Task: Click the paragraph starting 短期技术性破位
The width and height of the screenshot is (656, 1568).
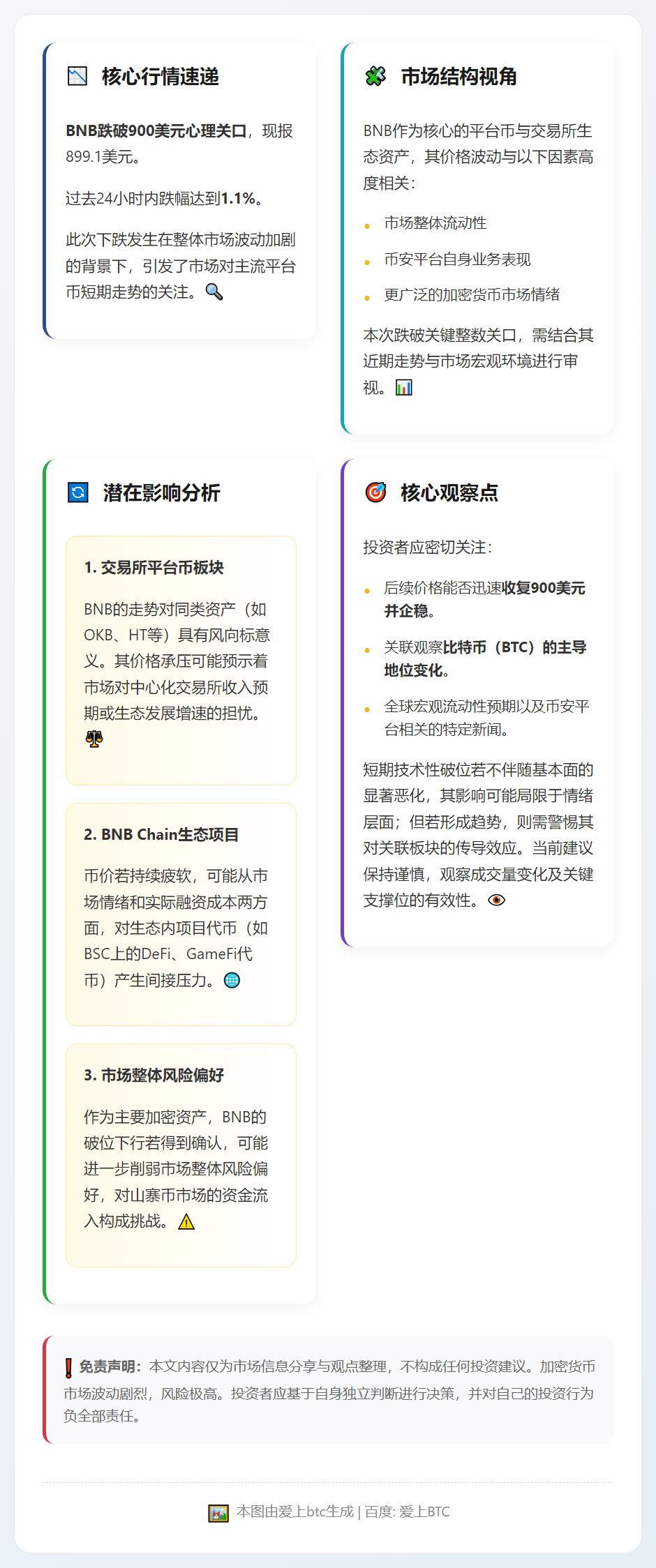Action: 478,835
